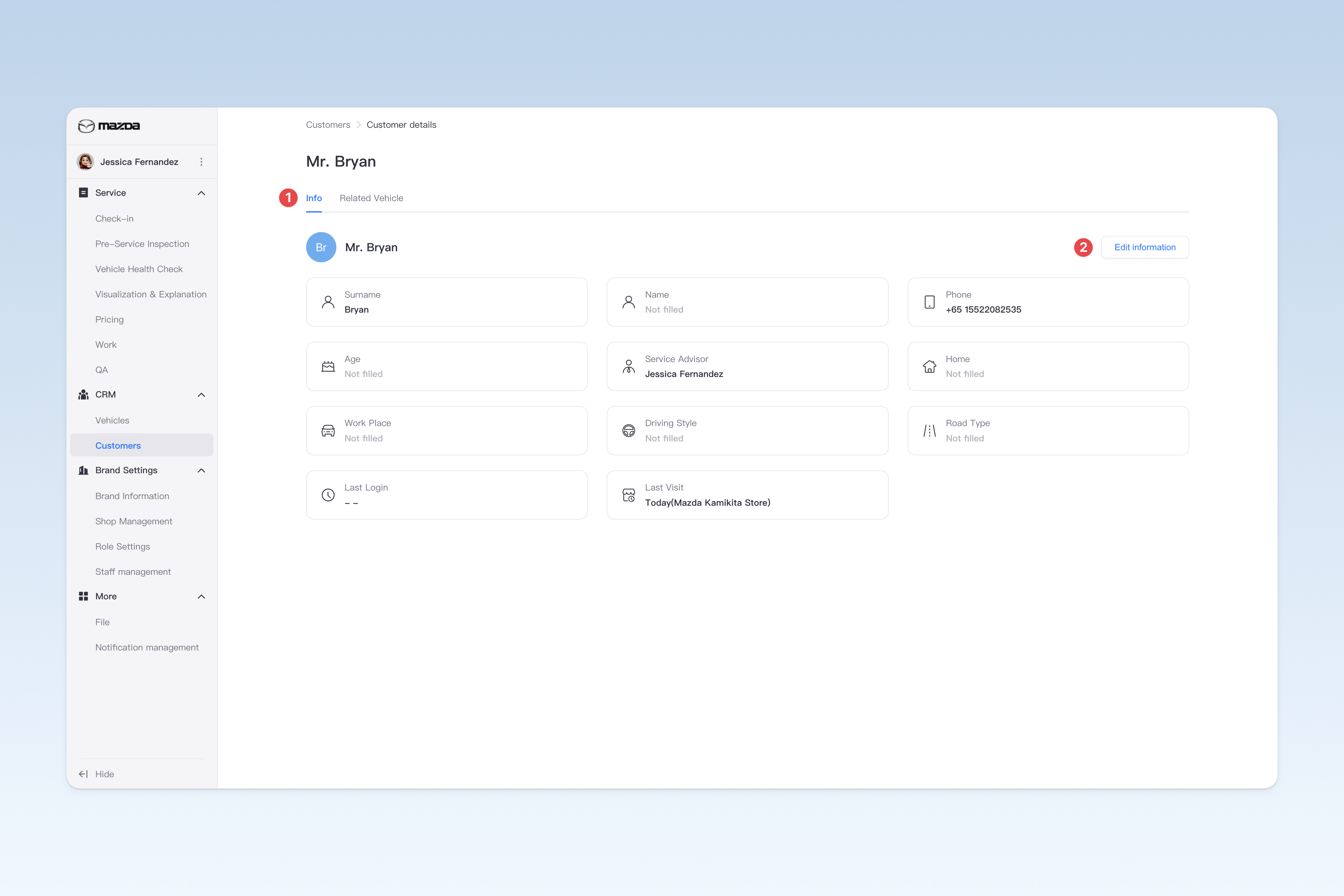Click the Road Type road icon
1344x896 pixels.
coord(930,431)
